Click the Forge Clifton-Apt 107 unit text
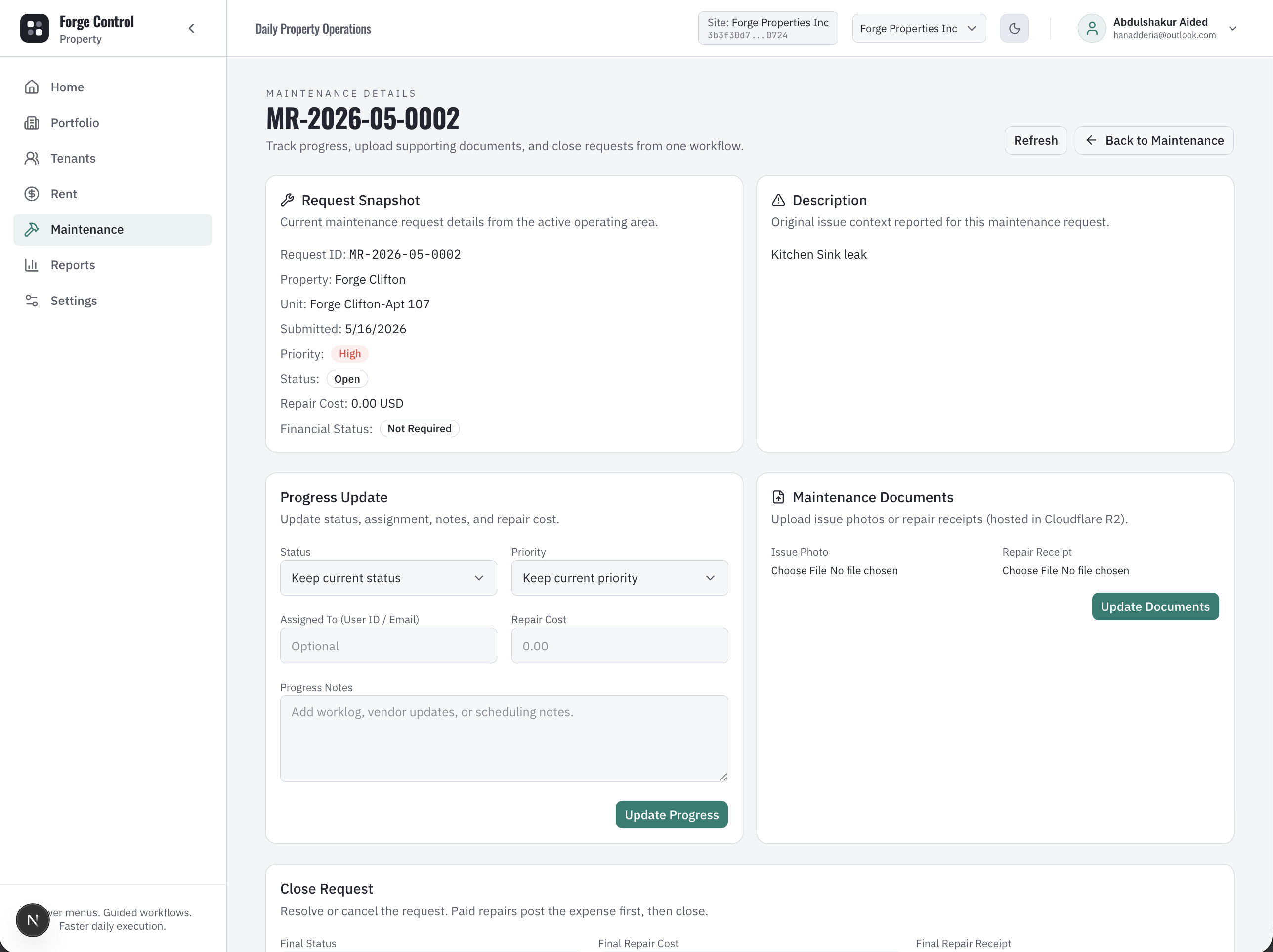 click(x=370, y=304)
